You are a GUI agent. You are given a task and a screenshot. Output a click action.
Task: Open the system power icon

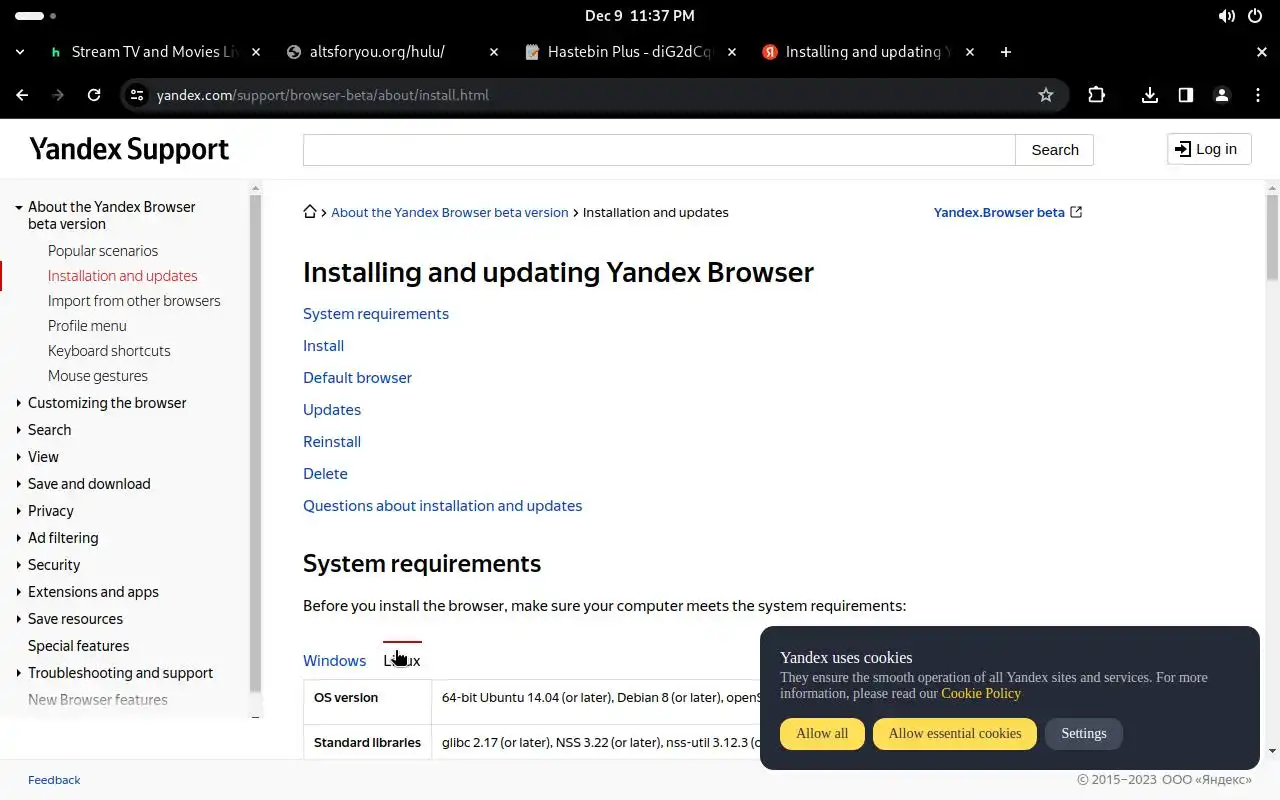click(1256, 16)
